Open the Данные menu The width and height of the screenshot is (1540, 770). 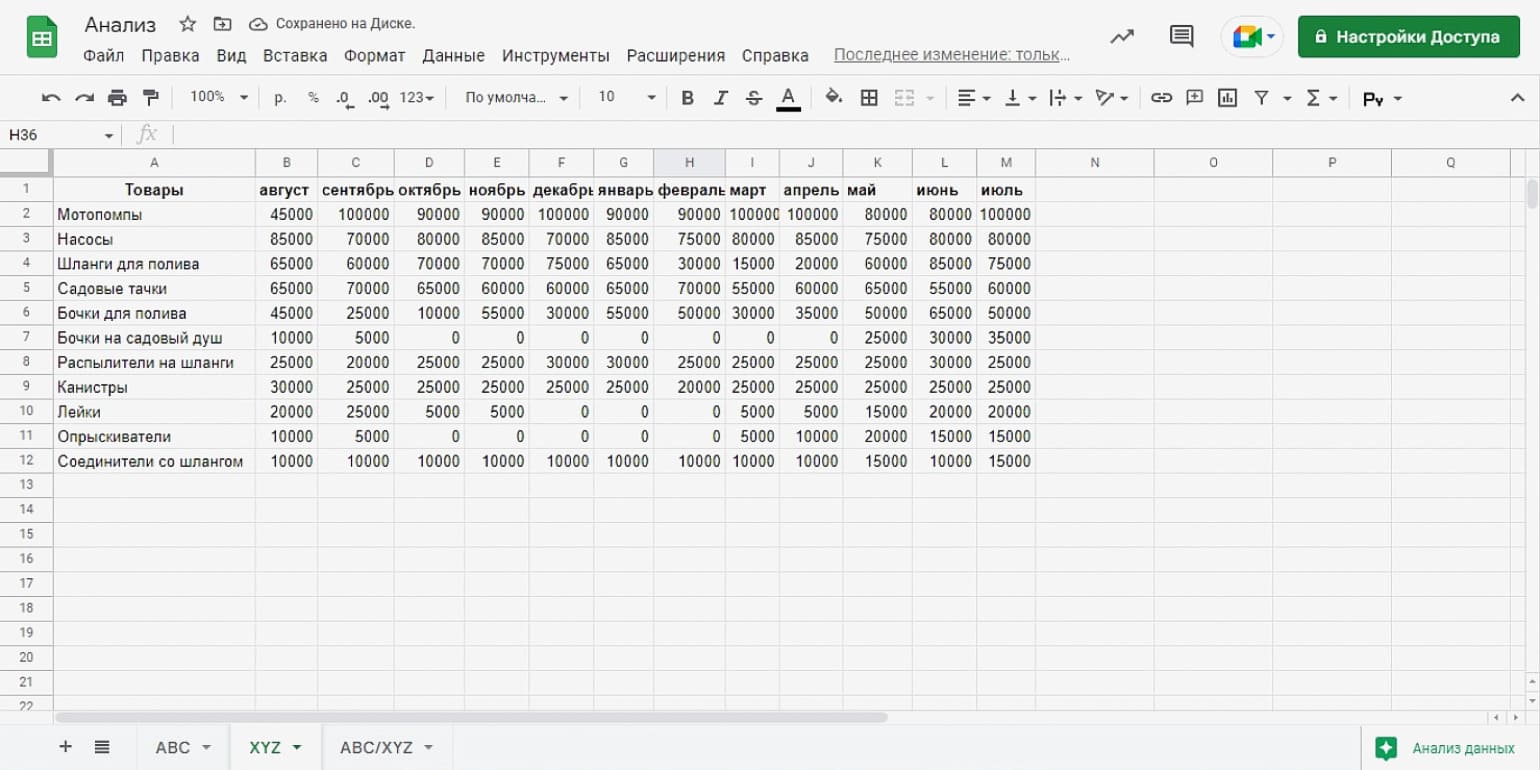coord(453,56)
